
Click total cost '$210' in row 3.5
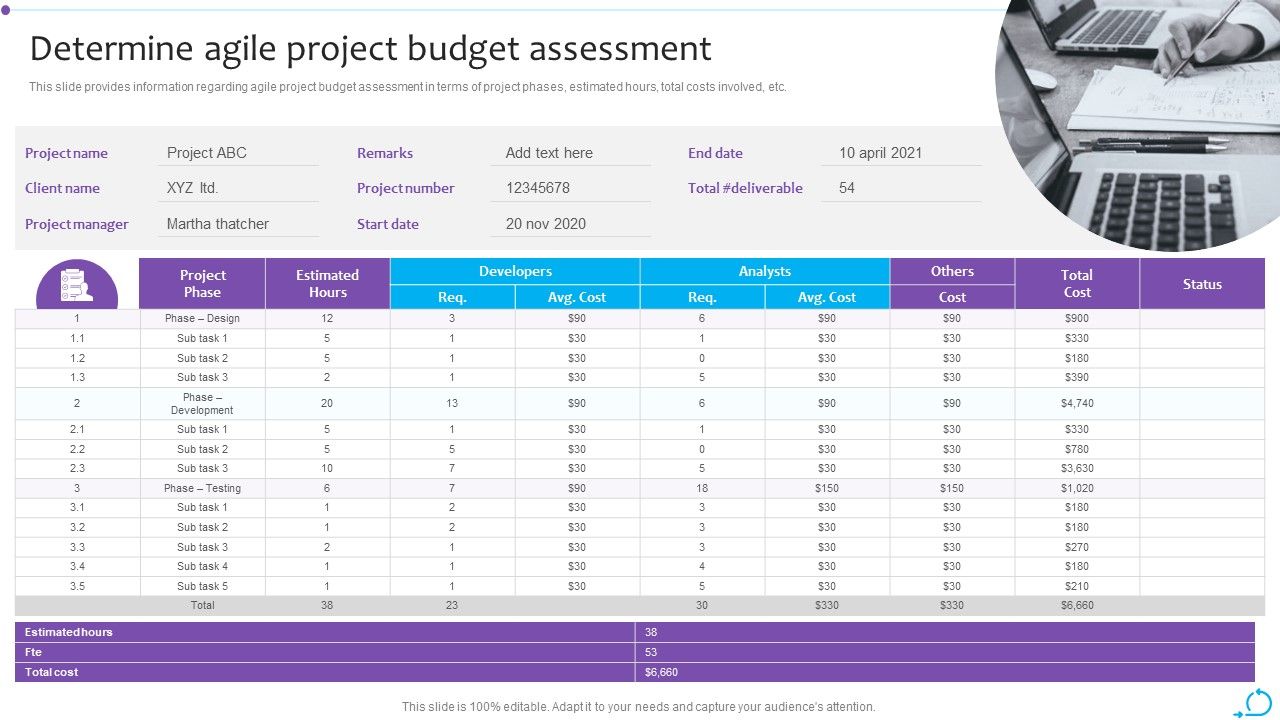1077,586
